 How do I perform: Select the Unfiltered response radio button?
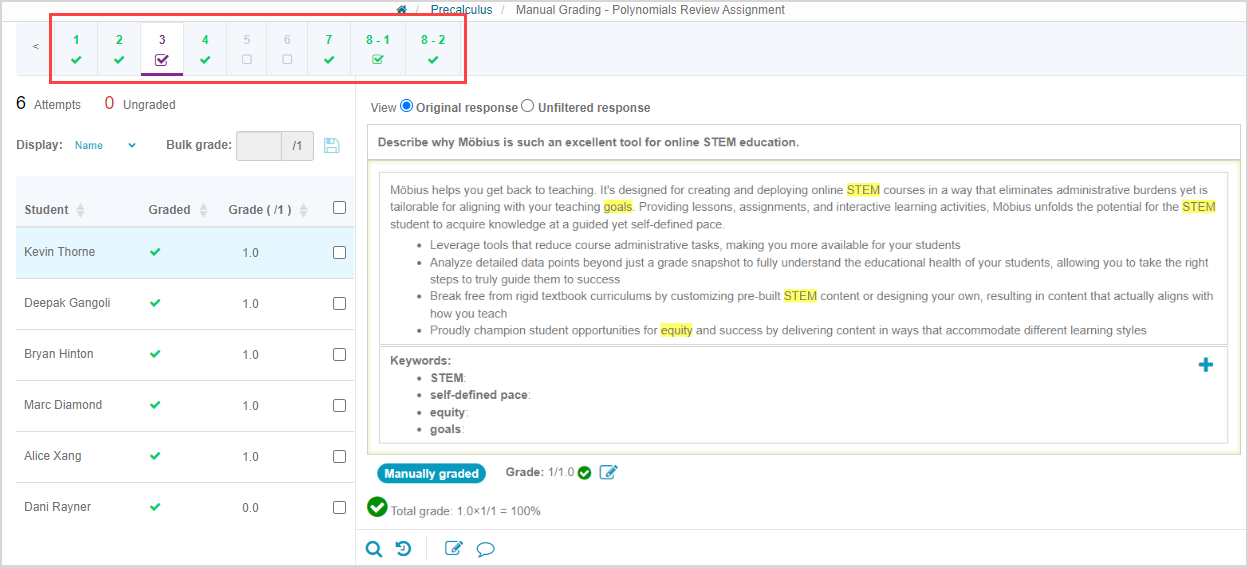coord(528,106)
